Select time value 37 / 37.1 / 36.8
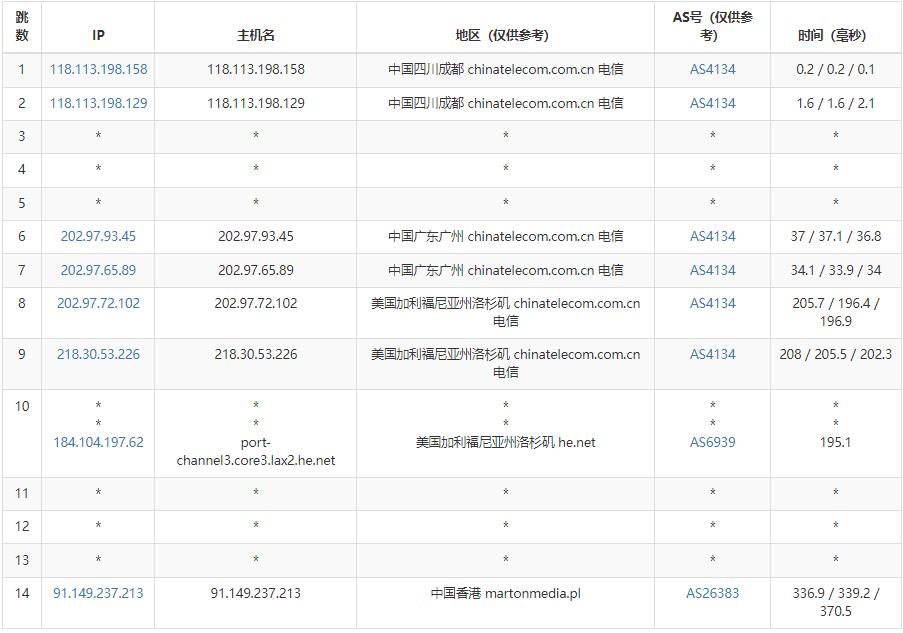The width and height of the screenshot is (903, 633). [836, 236]
